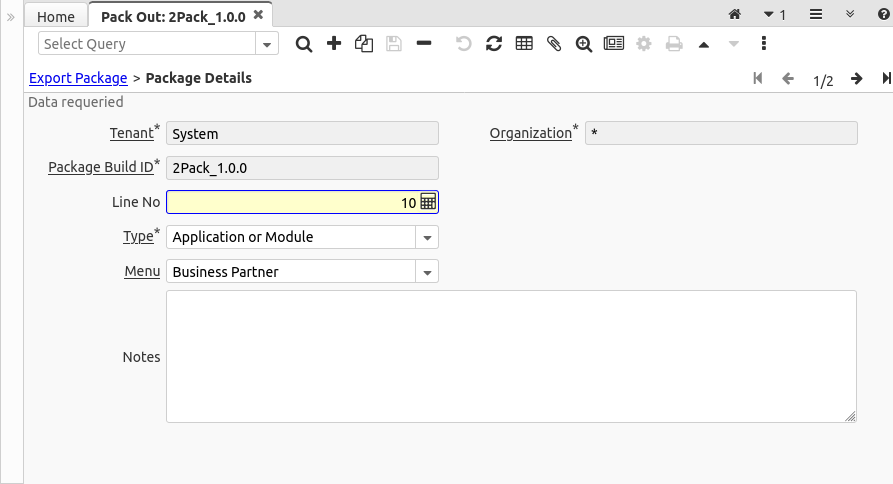This screenshot has height=484, width=893.
Task: Click the Export Package breadcrumb link
Action: [78, 78]
